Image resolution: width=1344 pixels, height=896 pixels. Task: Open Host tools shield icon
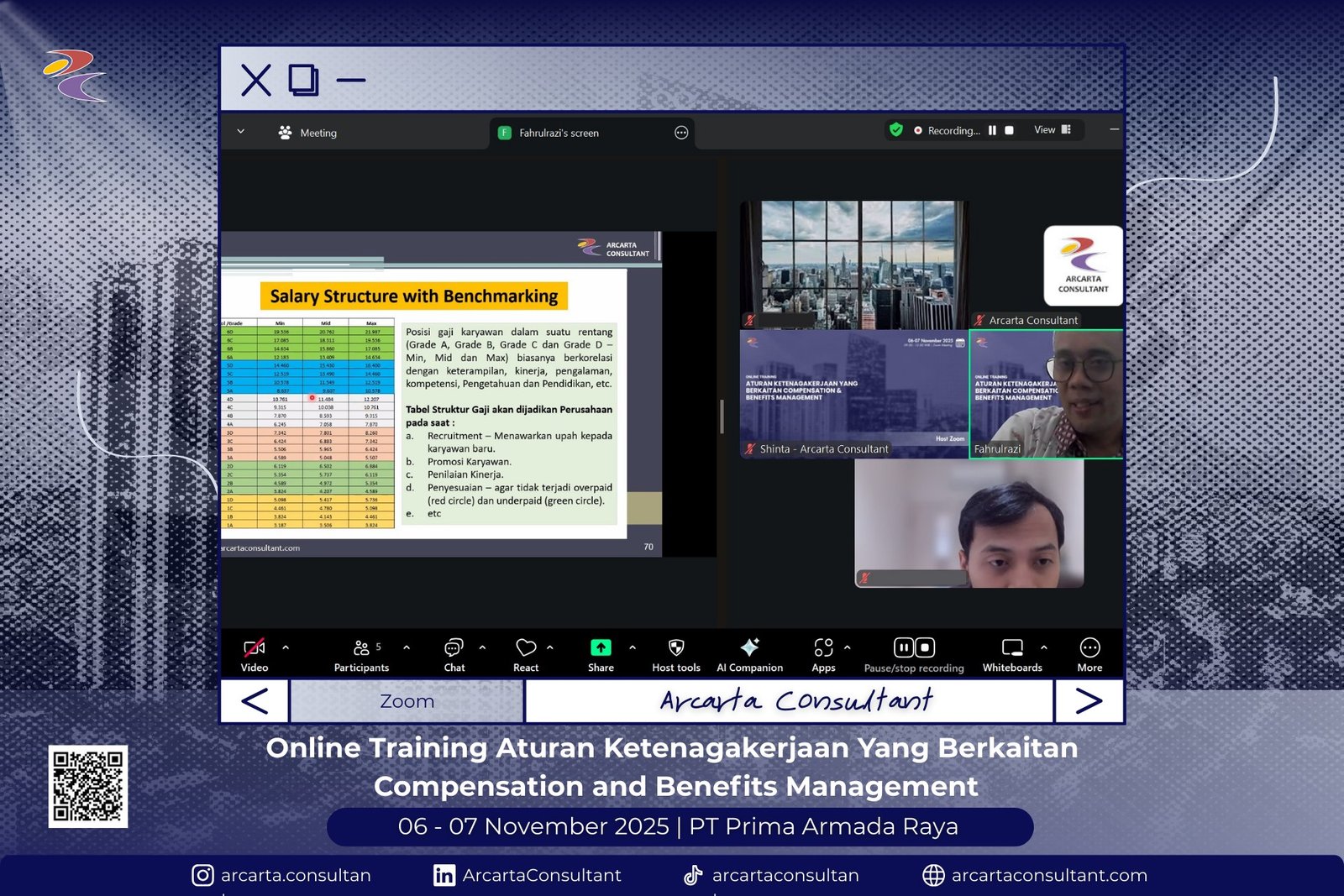pos(675,649)
